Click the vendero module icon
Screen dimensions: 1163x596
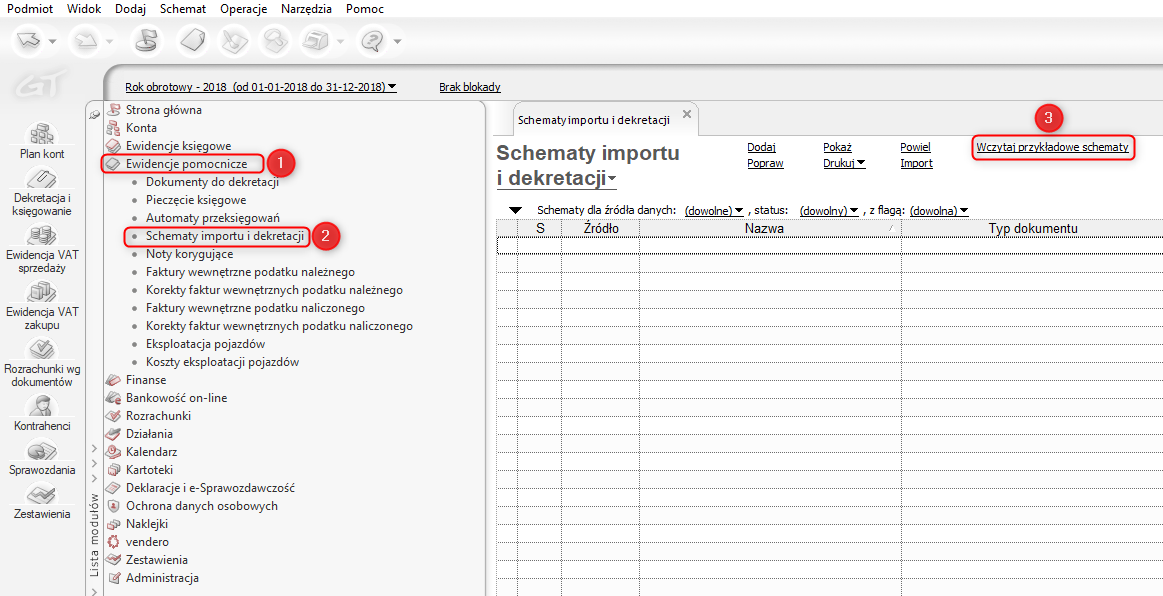tap(113, 542)
